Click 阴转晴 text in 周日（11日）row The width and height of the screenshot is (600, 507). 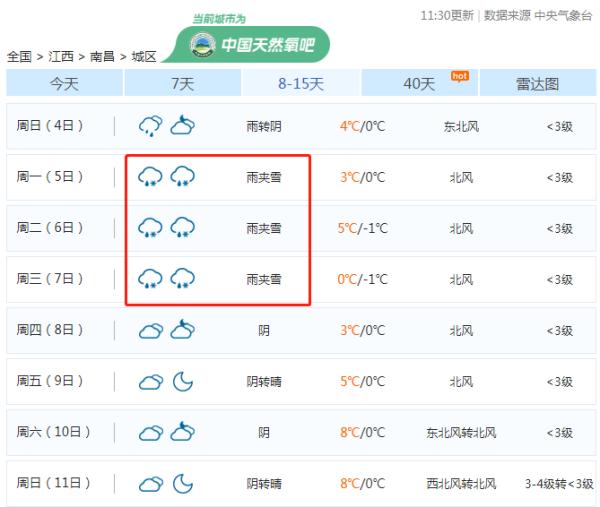pos(264,484)
